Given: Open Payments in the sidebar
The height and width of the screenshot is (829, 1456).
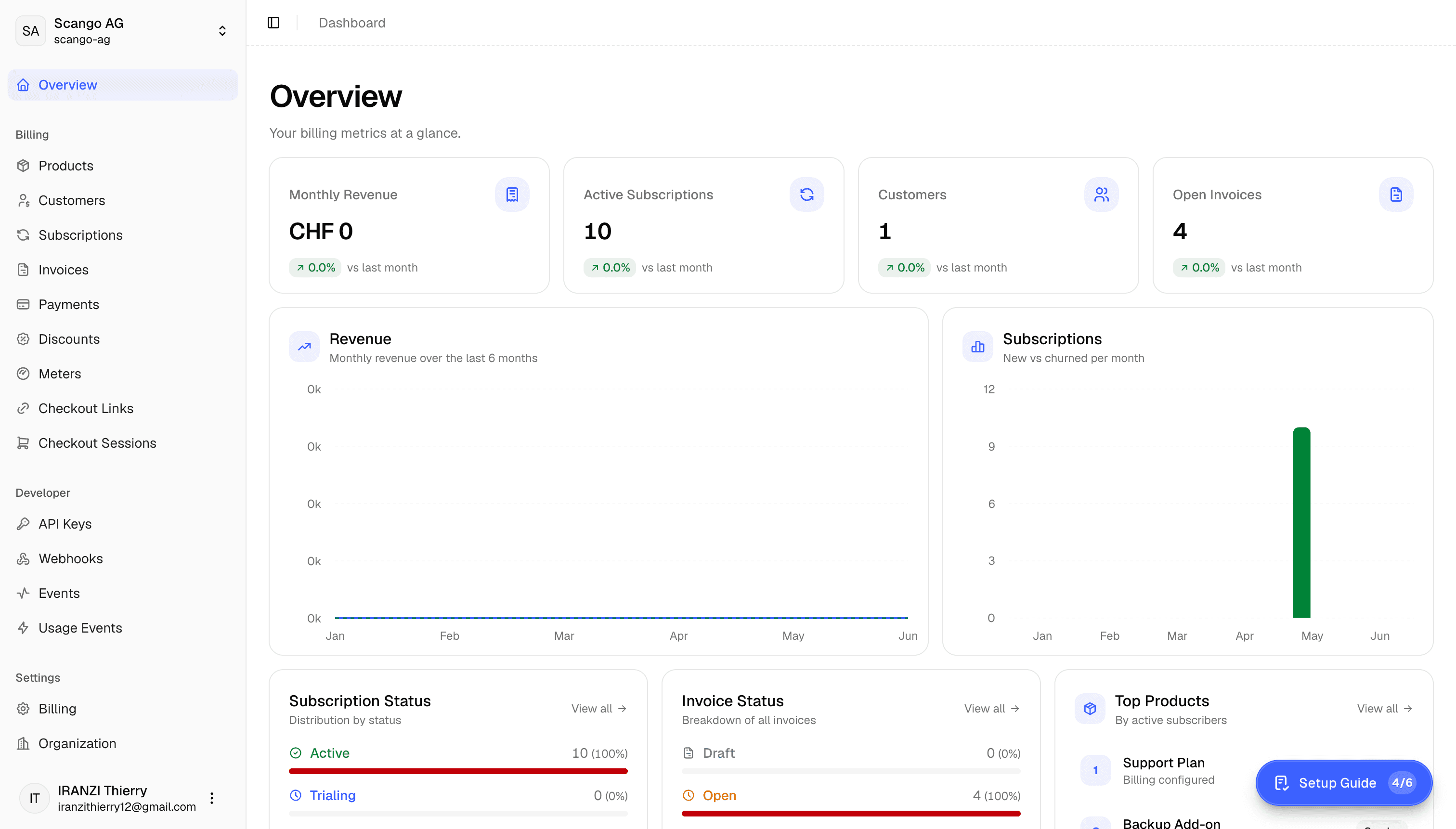Looking at the screenshot, I should 123,305.
